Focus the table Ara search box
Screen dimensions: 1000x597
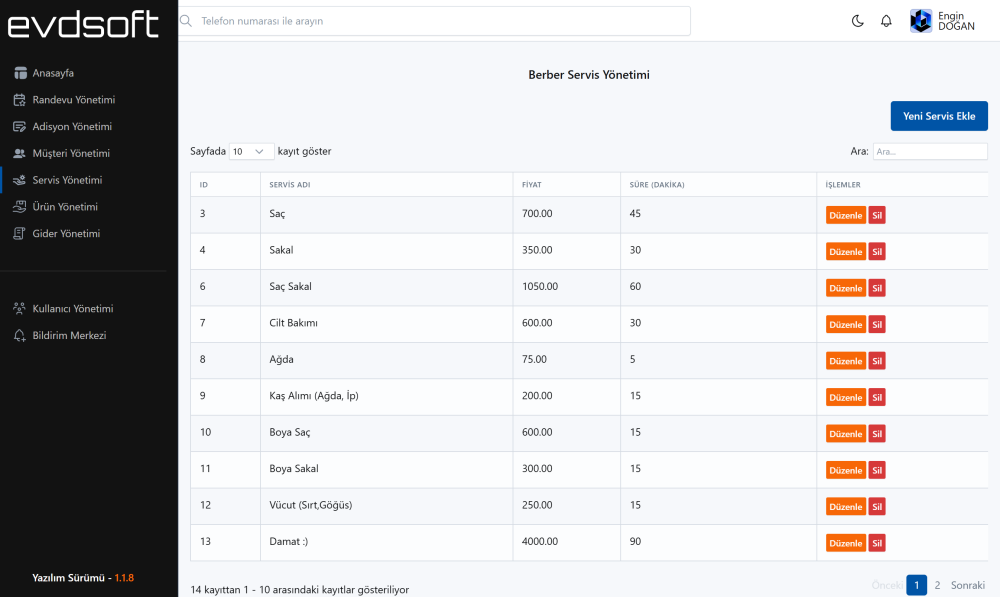929,151
